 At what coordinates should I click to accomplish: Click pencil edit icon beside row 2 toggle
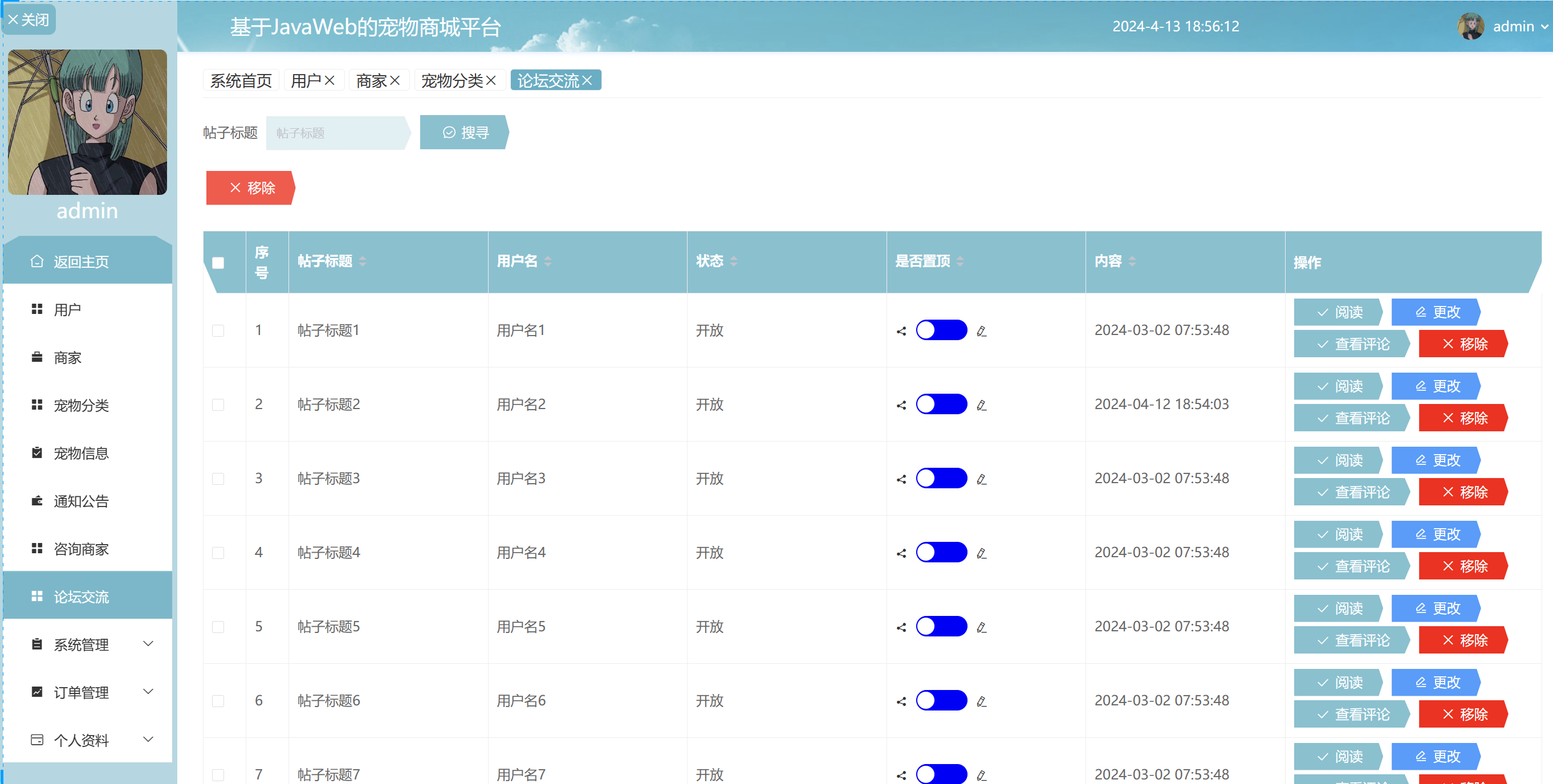(982, 405)
